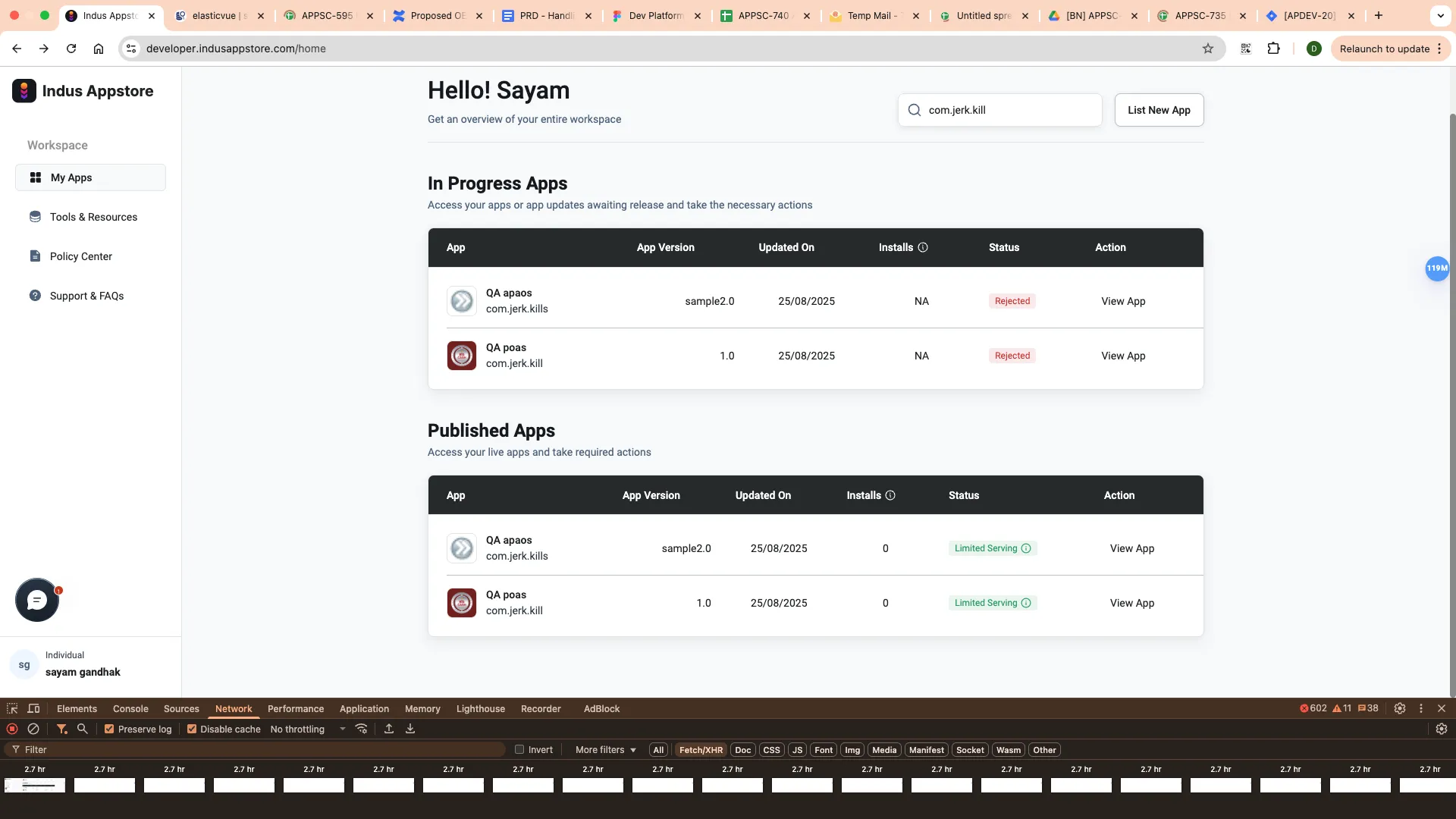Open DevTools more options kebab menu

point(1421,708)
